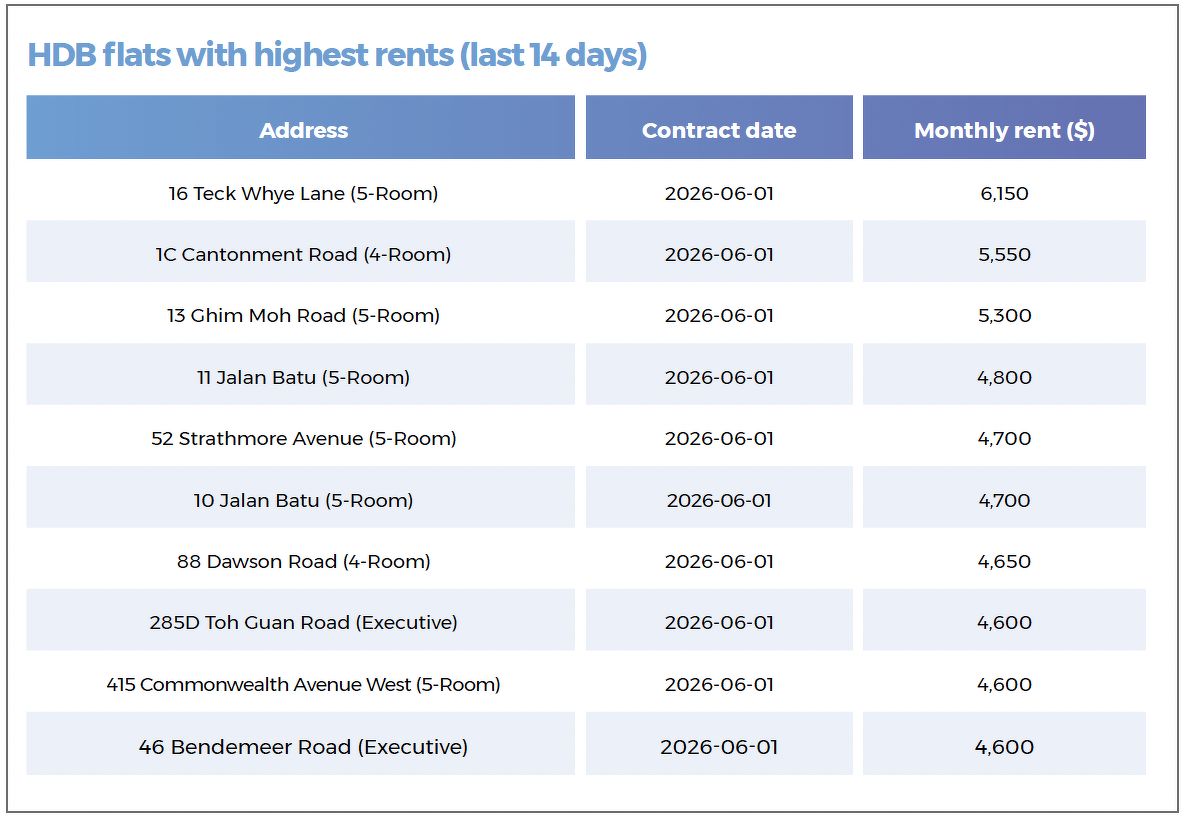The width and height of the screenshot is (1184, 820).
Task: Click rent 4,700 for 10 Jalan Batu
Action: 1004,501
